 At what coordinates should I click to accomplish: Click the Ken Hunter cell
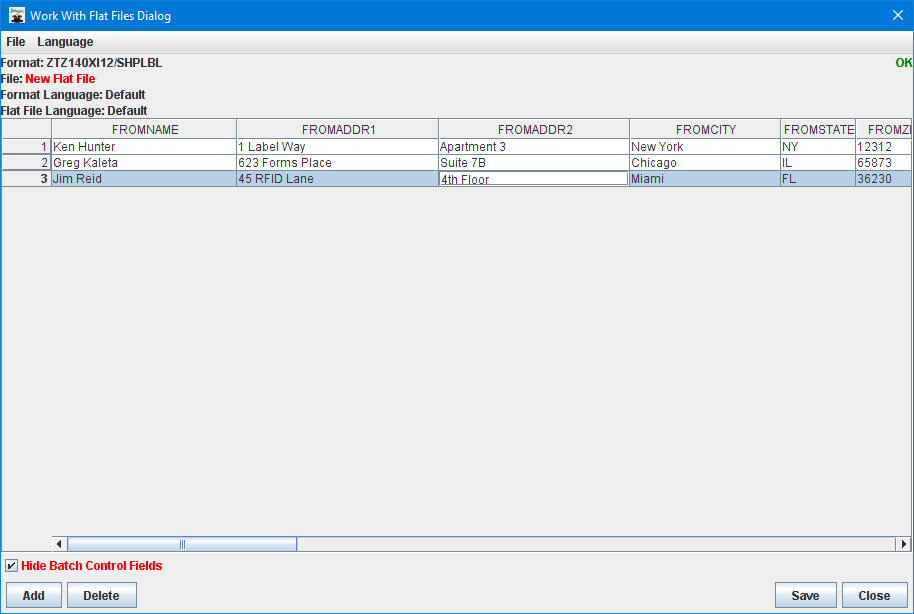(144, 147)
